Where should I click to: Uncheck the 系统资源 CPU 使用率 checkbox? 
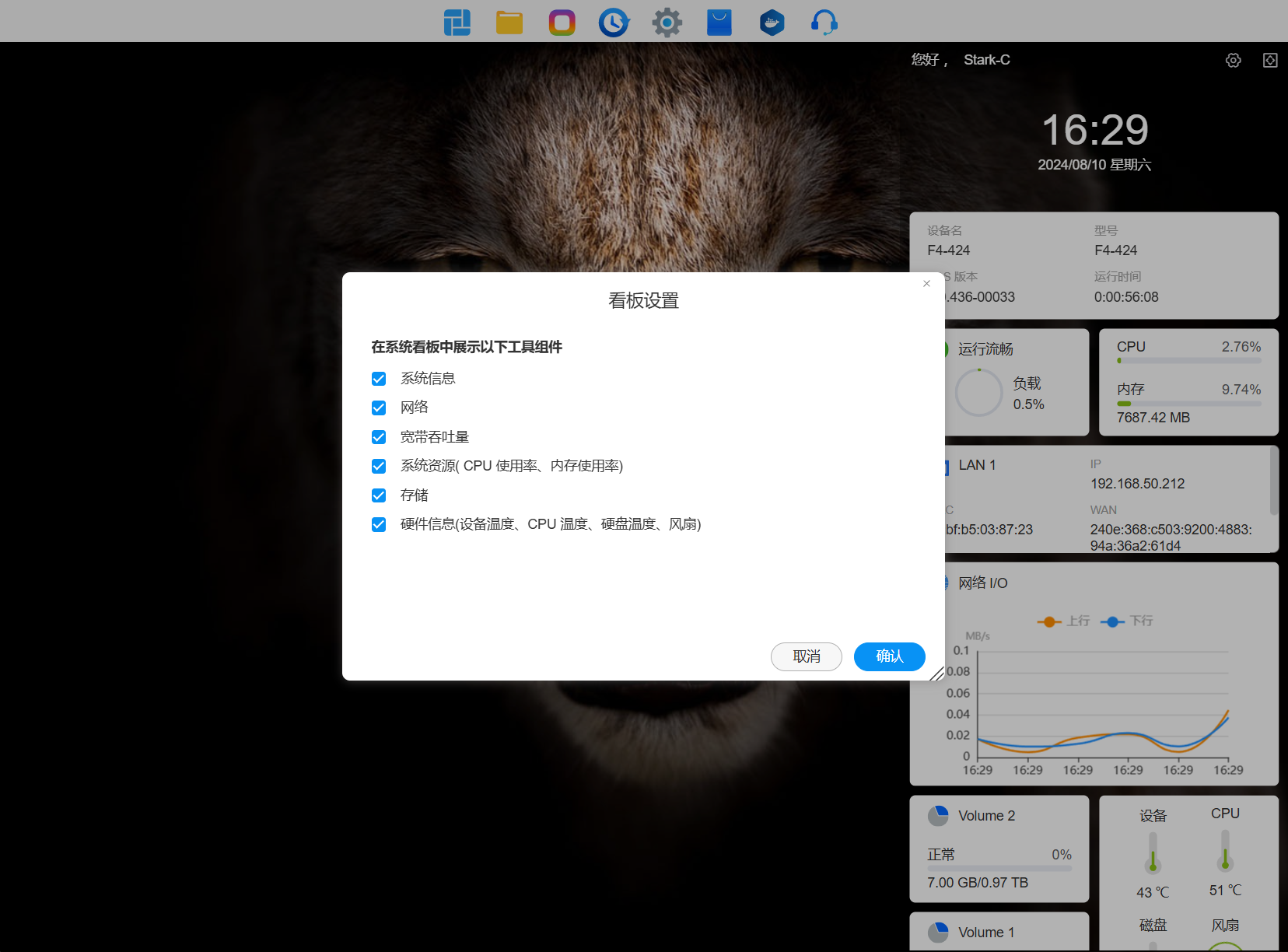(379, 466)
